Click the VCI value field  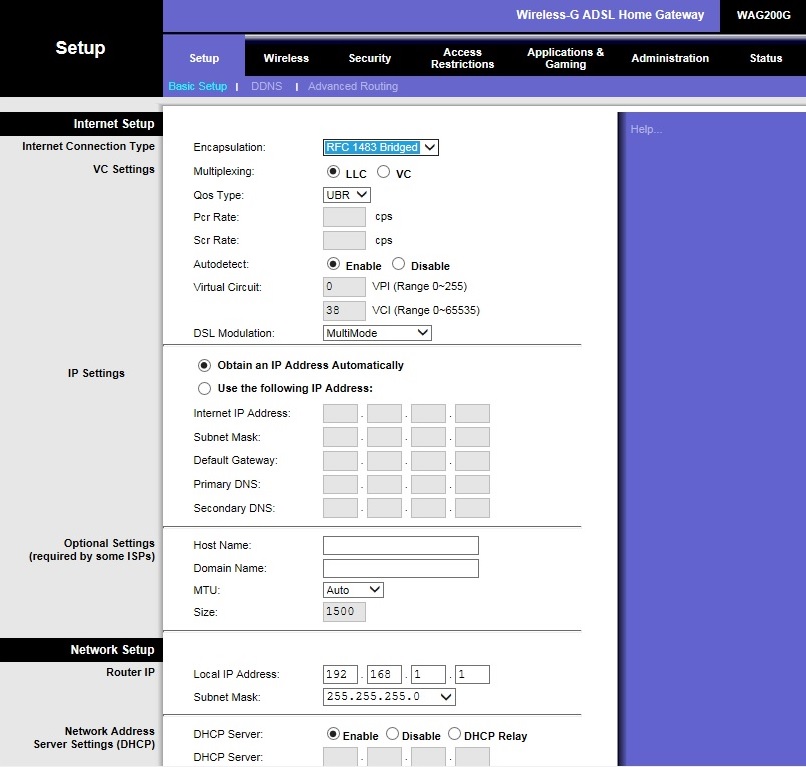coord(344,310)
